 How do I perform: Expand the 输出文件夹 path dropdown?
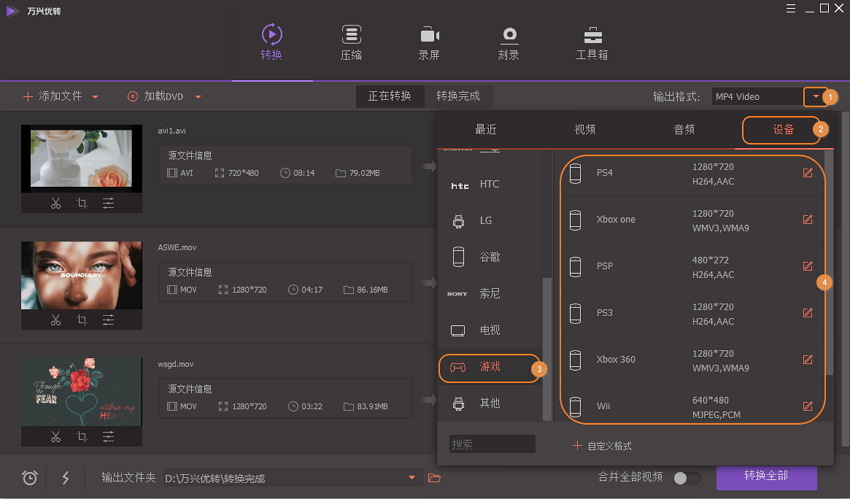point(412,477)
